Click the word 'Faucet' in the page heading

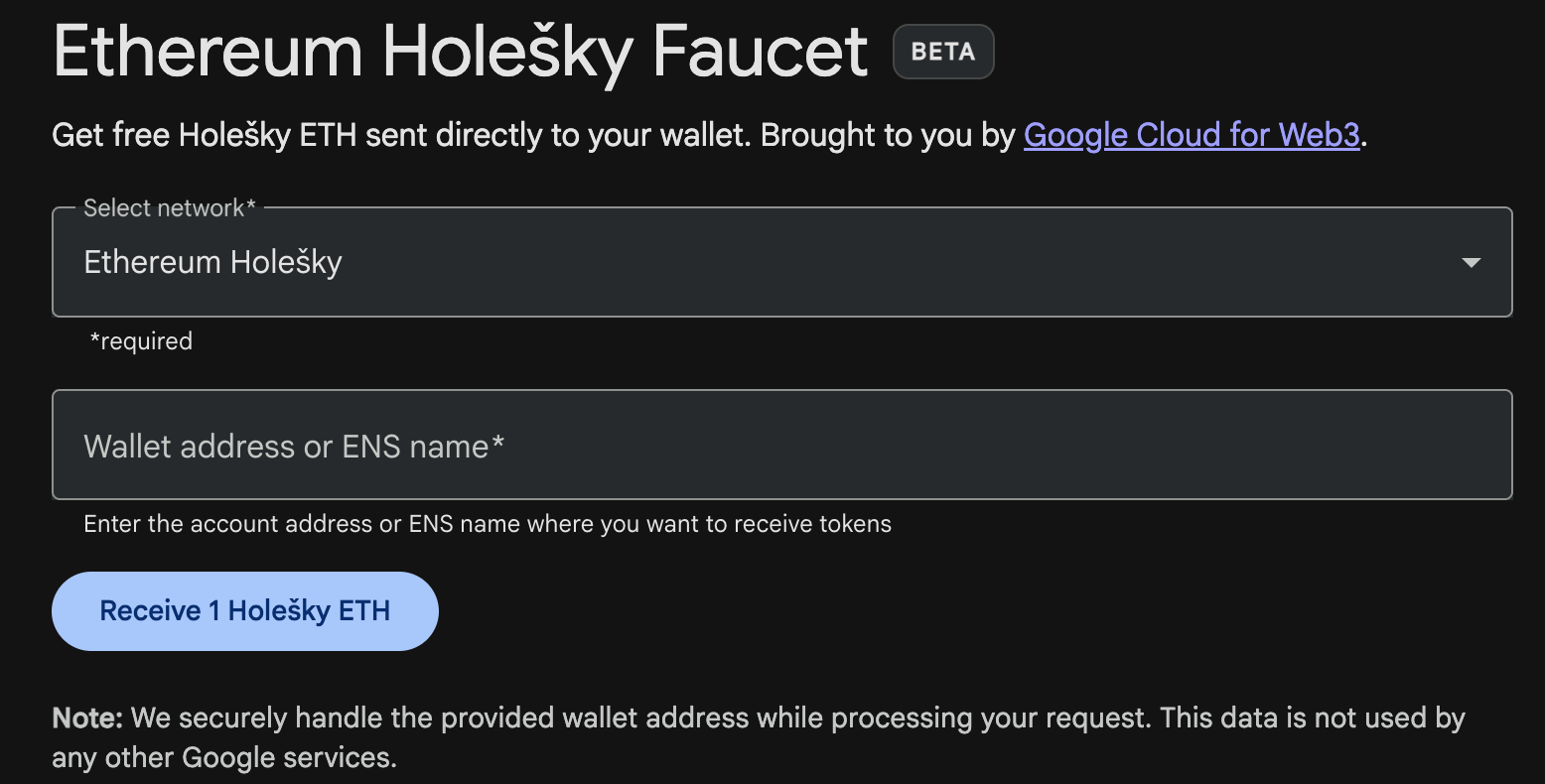tap(760, 52)
